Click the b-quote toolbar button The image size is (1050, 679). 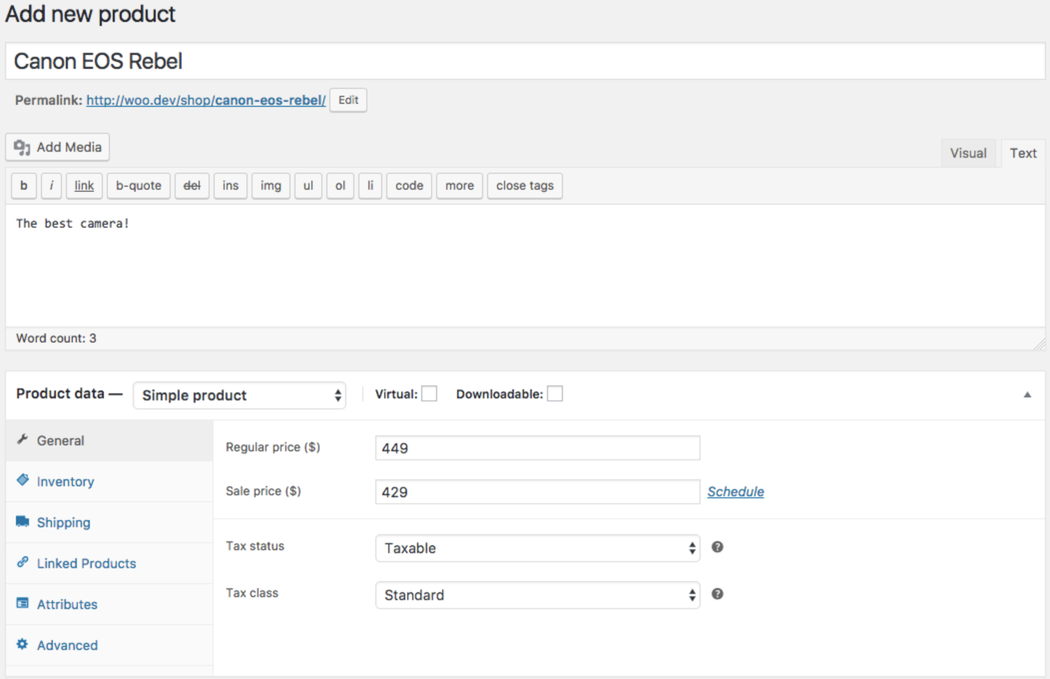pyautogui.click(x=138, y=186)
